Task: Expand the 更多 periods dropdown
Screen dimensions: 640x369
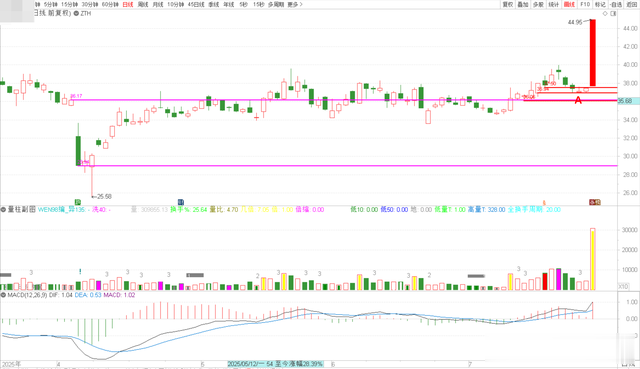Action: click(x=295, y=4)
